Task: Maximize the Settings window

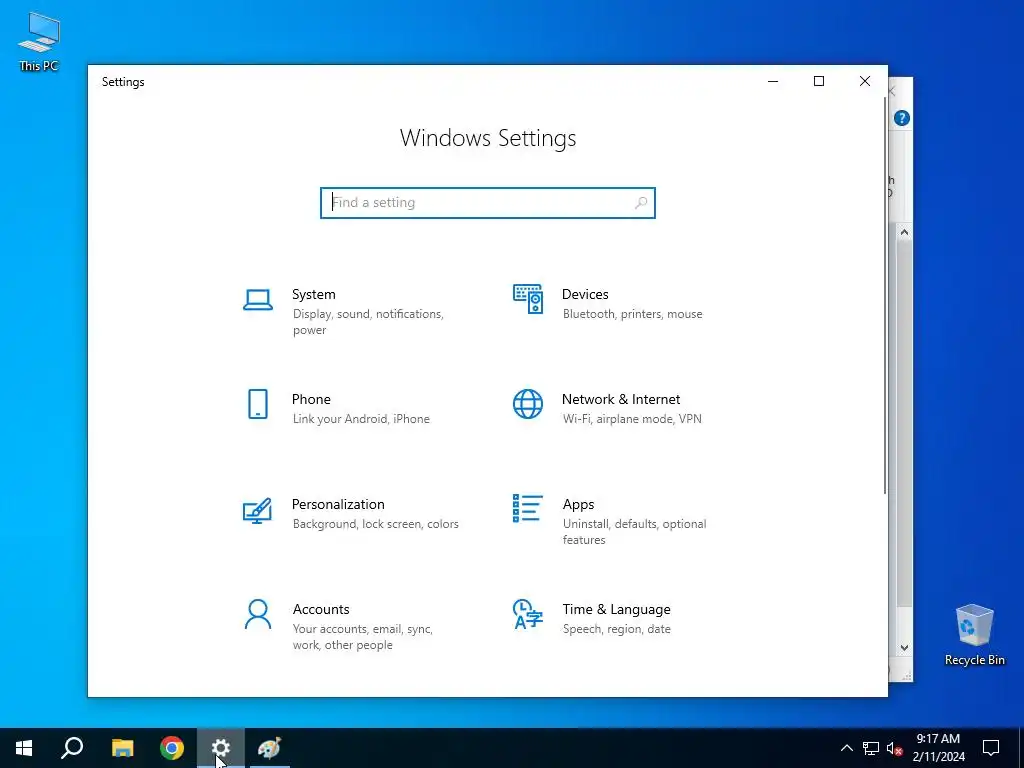Action: tap(819, 82)
